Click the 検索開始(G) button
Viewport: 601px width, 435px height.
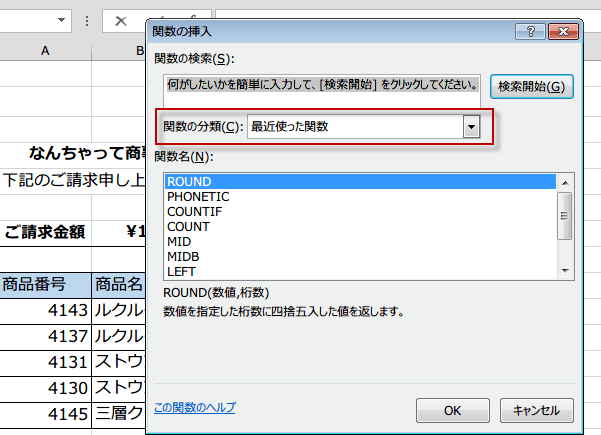pos(532,87)
